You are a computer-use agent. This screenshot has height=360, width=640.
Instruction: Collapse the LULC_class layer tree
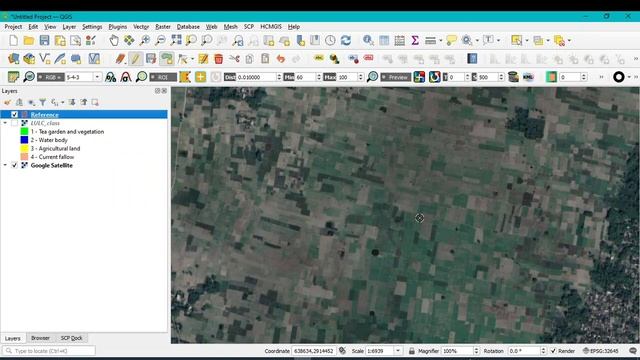5,123
